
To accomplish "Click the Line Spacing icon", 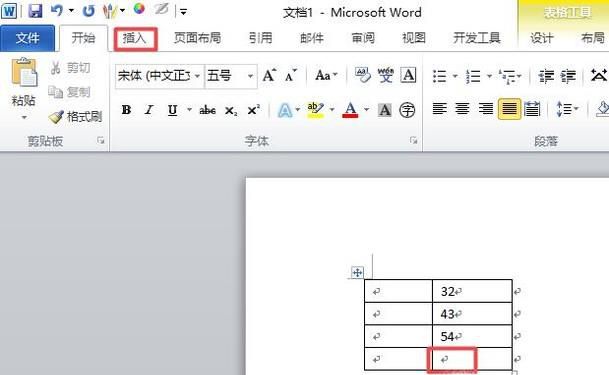I will pyautogui.click(x=563, y=109).
